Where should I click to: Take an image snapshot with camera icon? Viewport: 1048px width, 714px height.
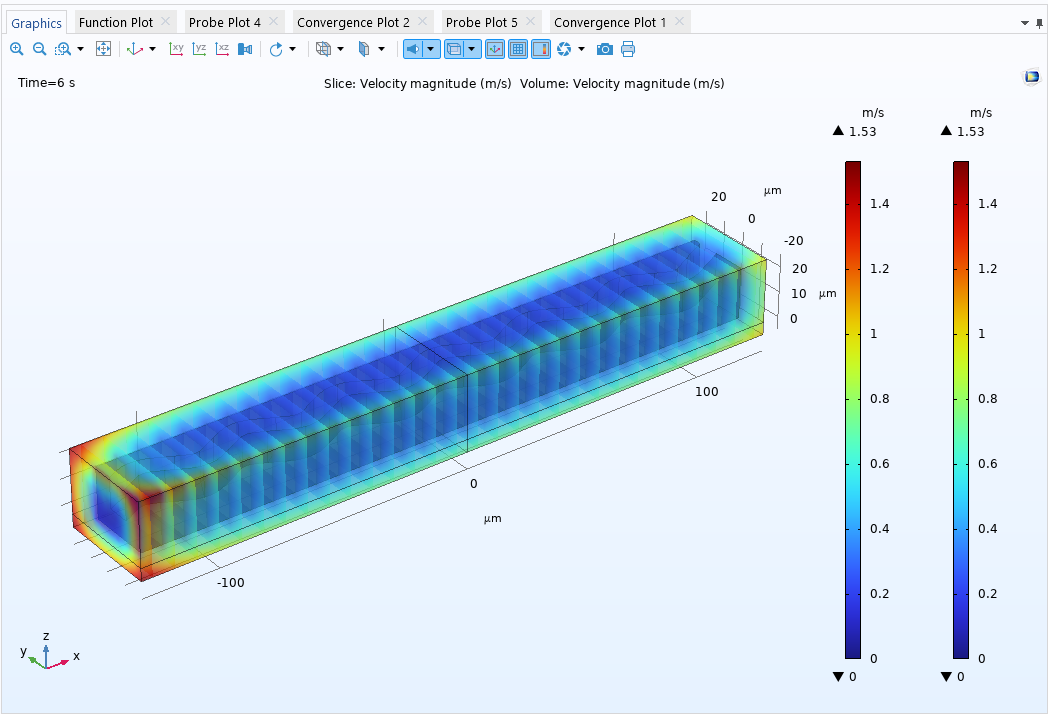coord(604,49)
